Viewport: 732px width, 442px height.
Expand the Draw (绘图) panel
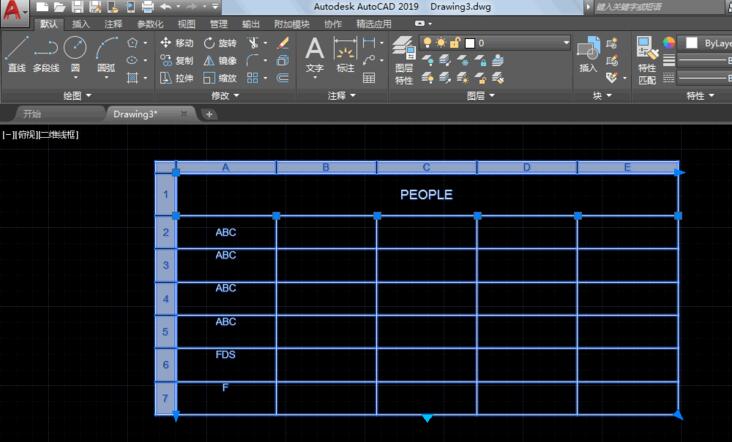click(x=77, y=96)
